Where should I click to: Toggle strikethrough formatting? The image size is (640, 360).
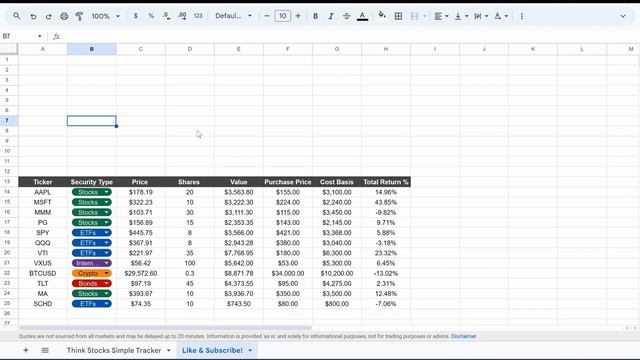(346, 16)
